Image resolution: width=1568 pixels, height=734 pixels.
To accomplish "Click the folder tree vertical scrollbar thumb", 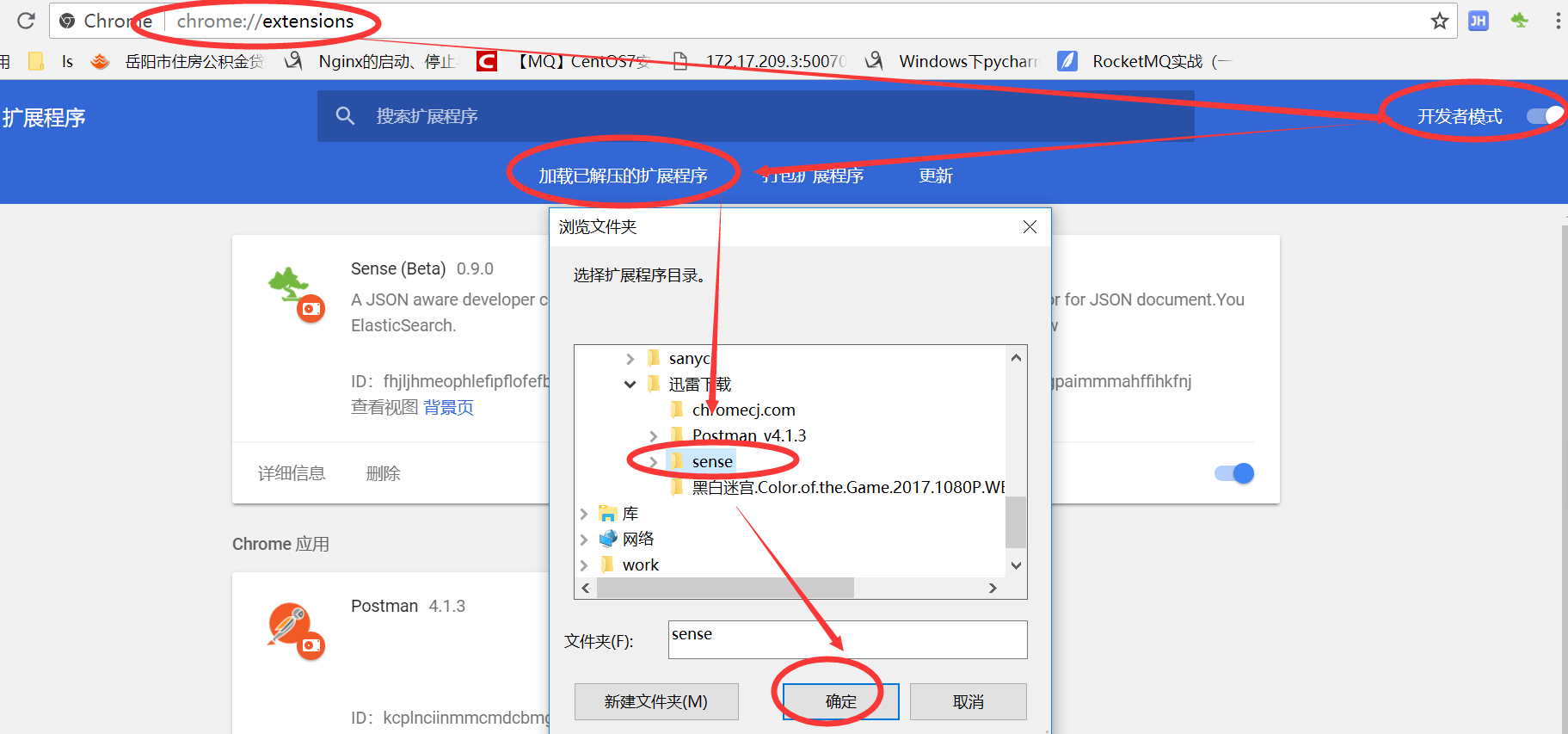I will tap(1016, 521).
